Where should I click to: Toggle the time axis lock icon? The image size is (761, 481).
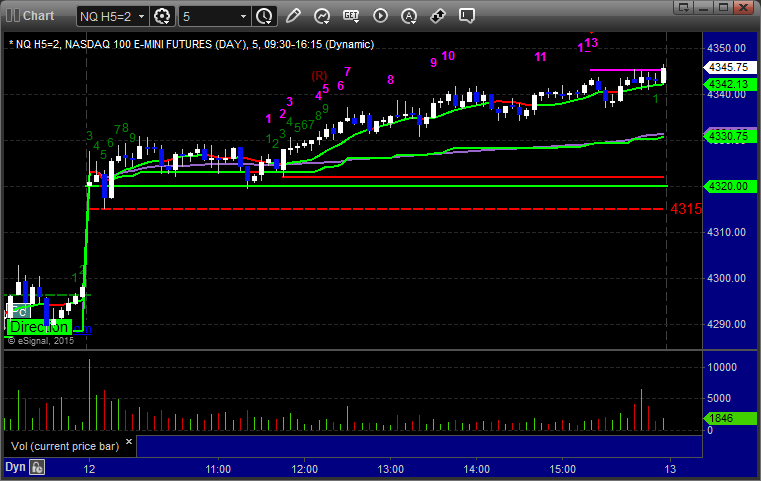pyautogui.click(x=37, y=467)
